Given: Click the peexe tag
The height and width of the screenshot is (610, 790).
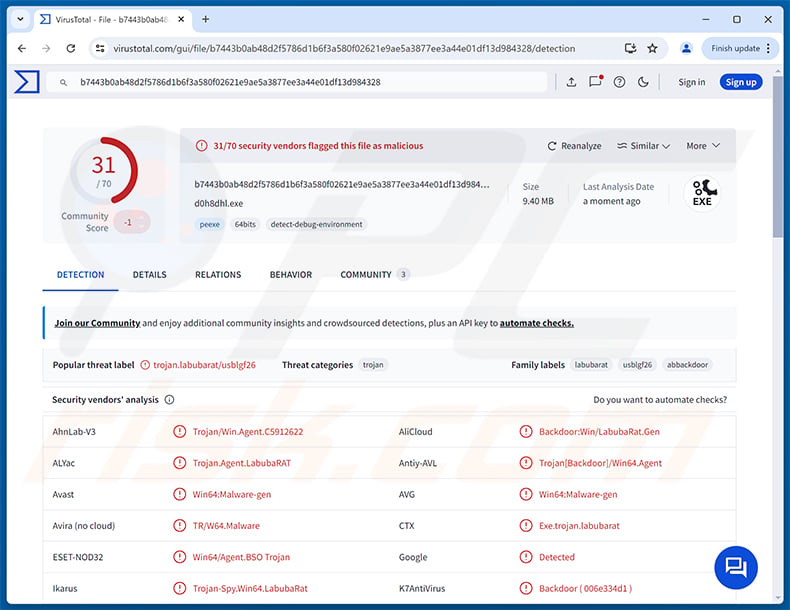Looking at the screenshot, I should click(210, 224).
